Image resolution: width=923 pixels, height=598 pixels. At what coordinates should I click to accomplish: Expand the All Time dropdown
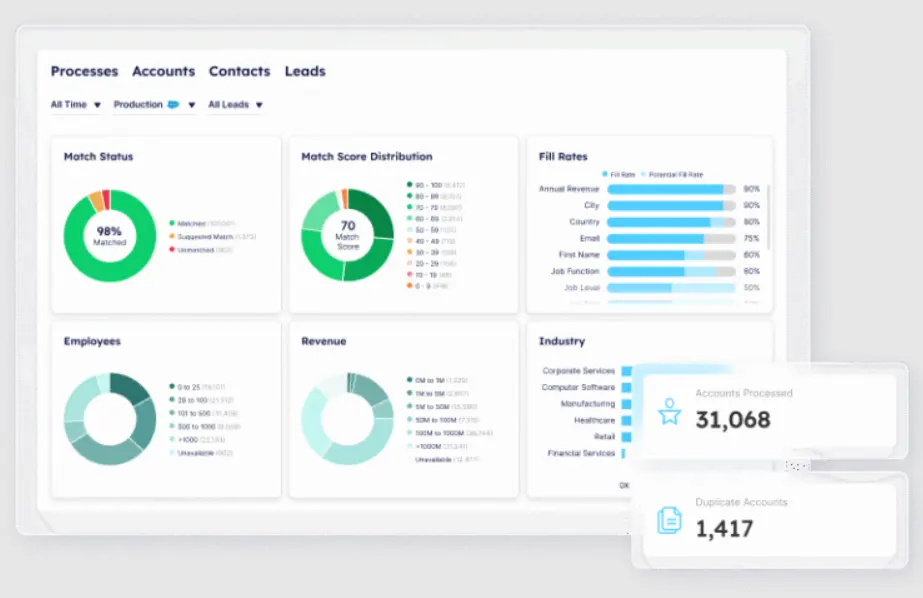tap(76, 105)
